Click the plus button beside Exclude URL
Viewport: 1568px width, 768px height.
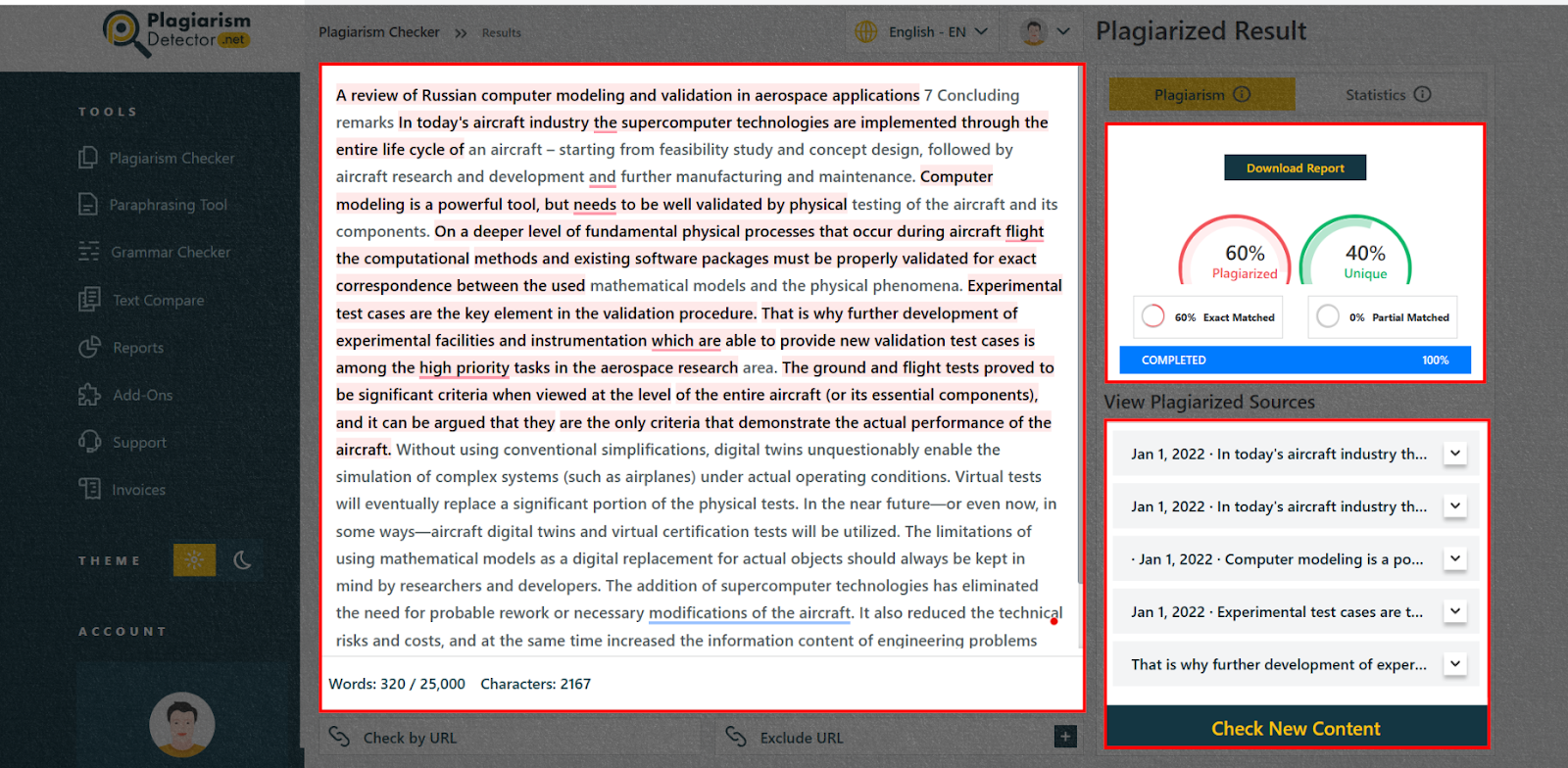click(1065, 737)
